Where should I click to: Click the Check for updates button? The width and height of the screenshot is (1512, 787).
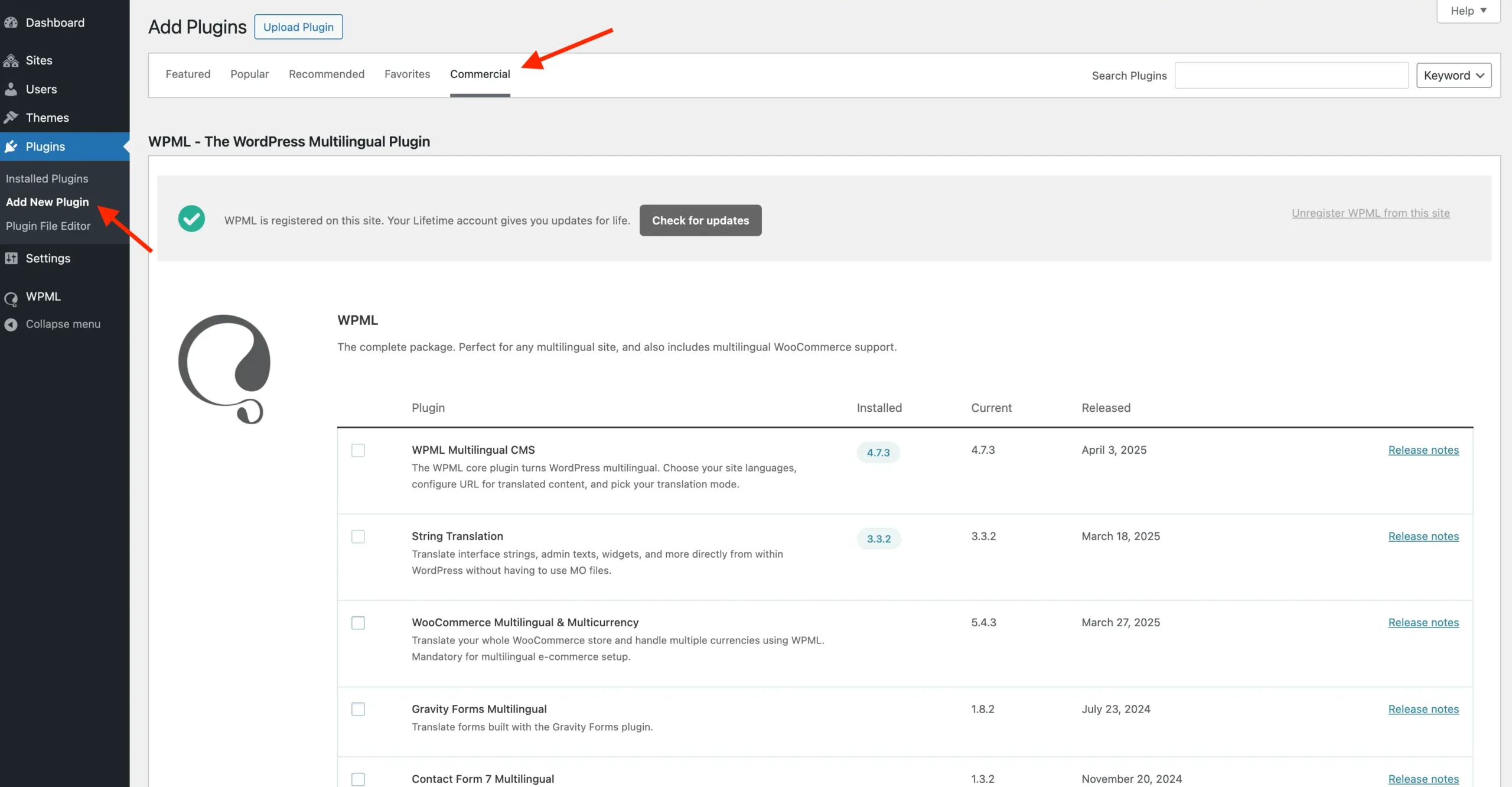pos(700,220)
